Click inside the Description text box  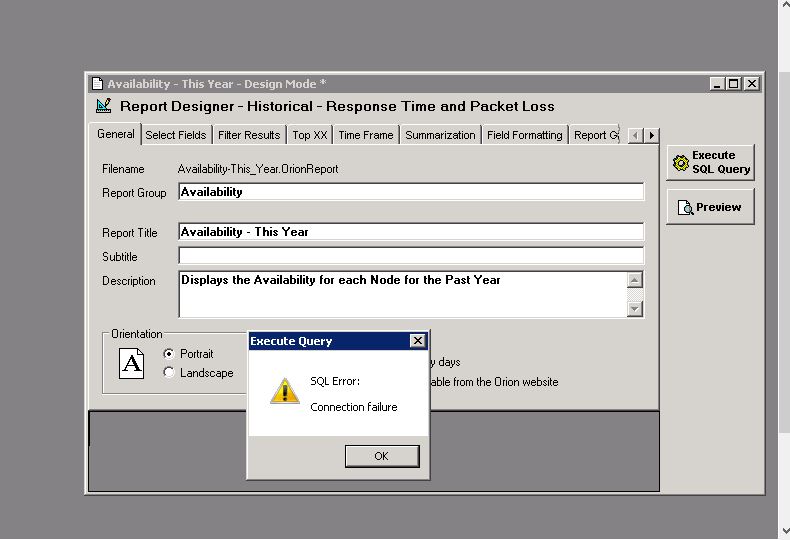click(403, 294)
